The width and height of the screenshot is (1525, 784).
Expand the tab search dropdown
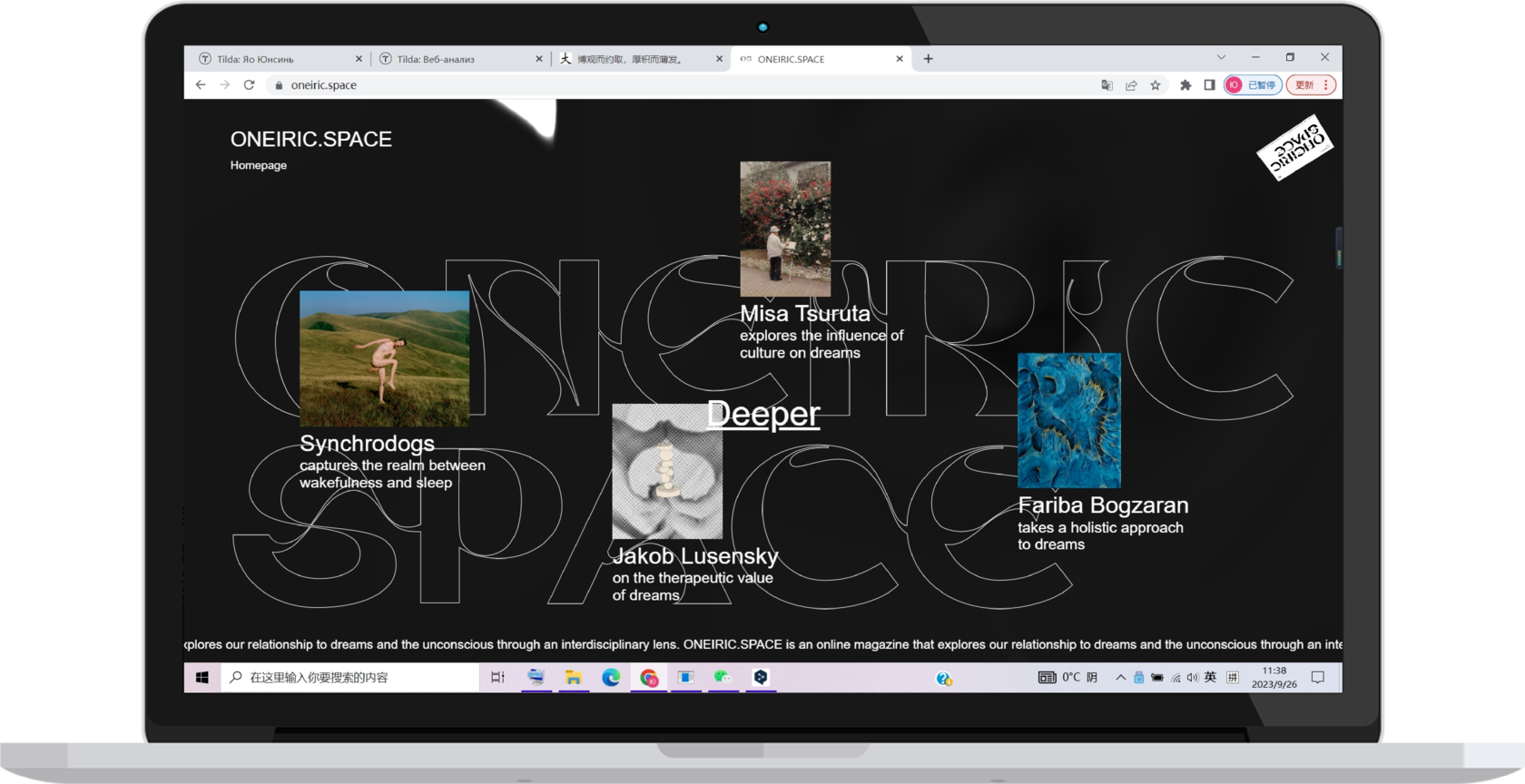[1221, 57]
